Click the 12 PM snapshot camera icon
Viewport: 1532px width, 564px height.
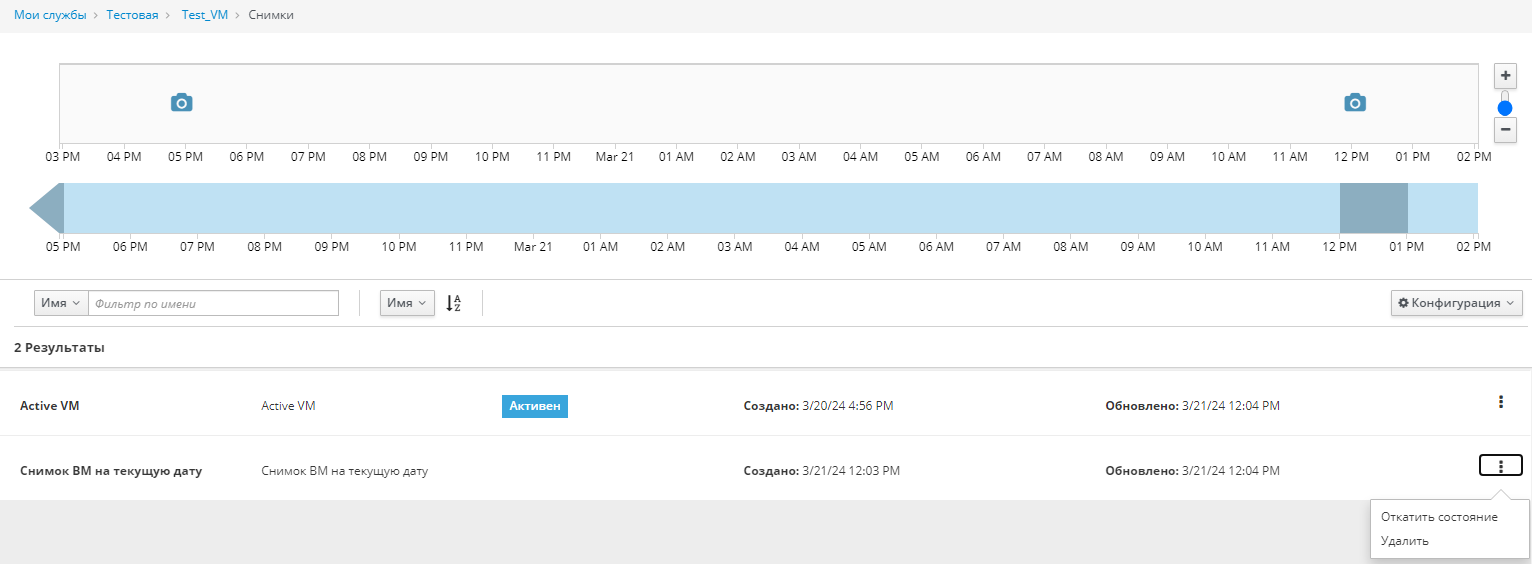(1355, 102)
